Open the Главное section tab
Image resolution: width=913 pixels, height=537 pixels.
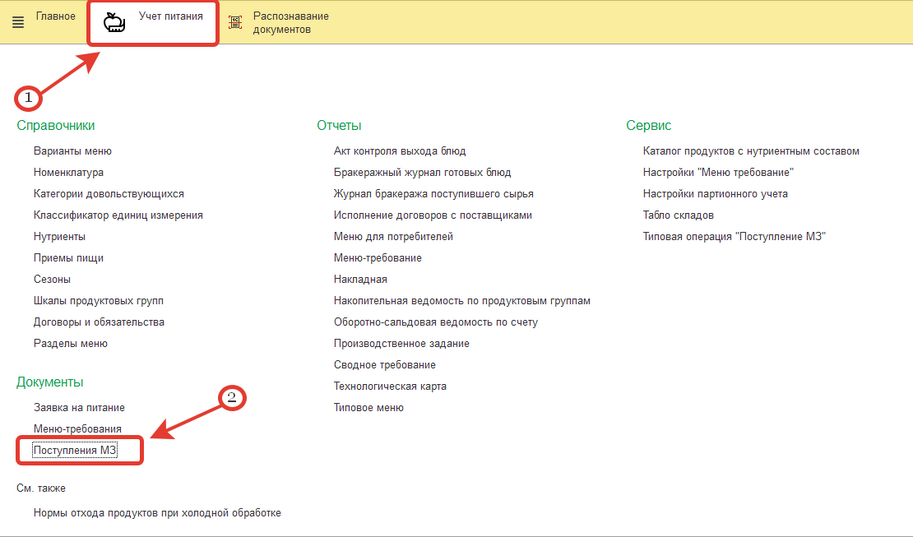55,17
